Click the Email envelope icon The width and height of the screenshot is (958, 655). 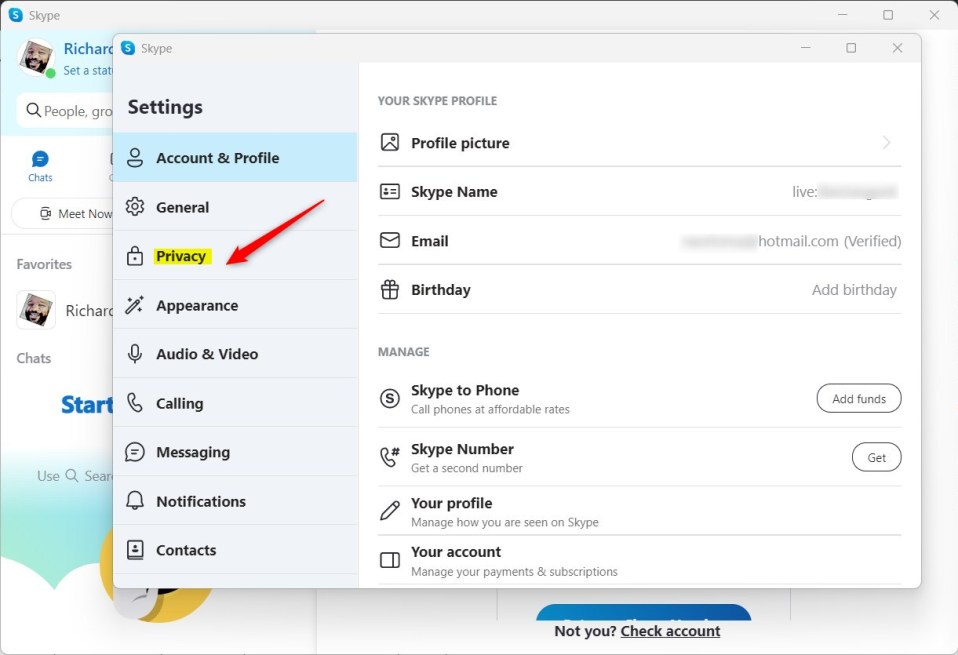[x=390, y=240]
